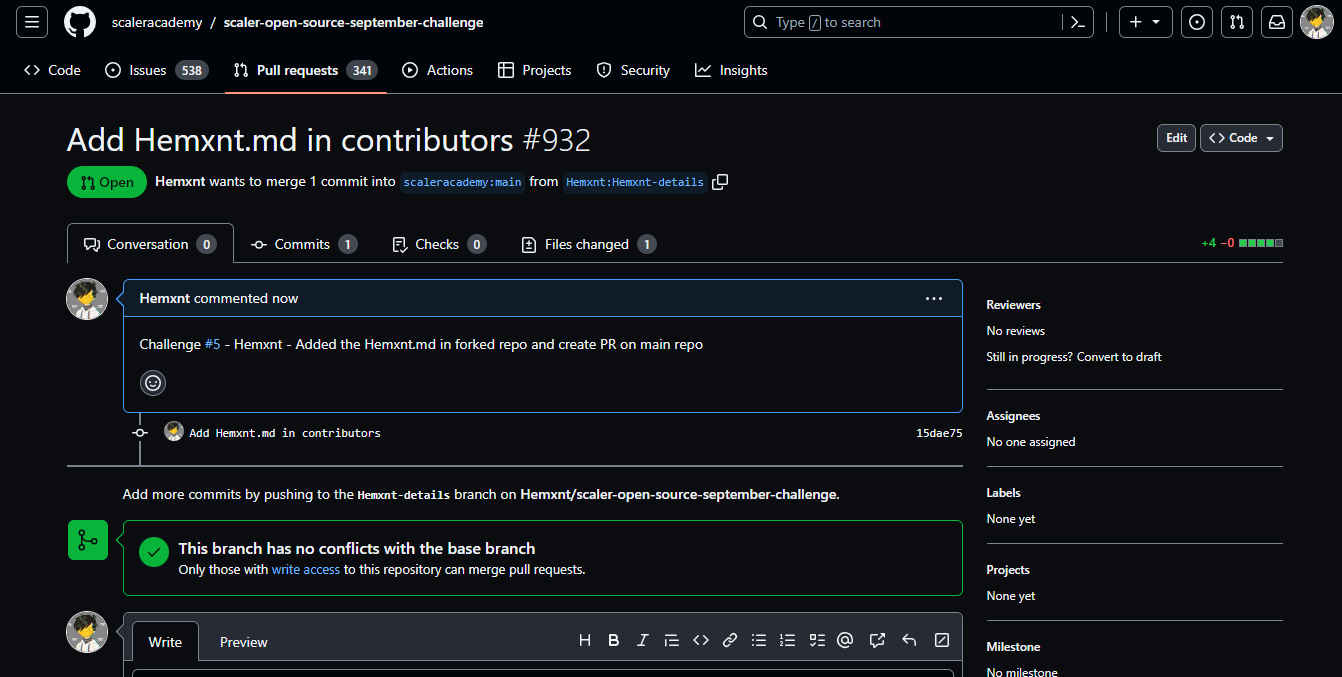Insert a task list from the toolbar

coord(816,640)
